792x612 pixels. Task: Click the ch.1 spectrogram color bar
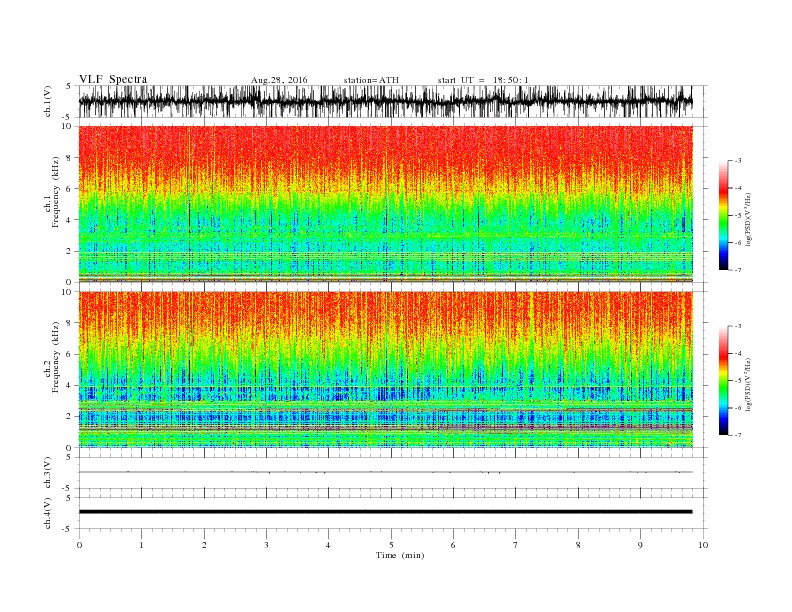click(x=723, y=215)
